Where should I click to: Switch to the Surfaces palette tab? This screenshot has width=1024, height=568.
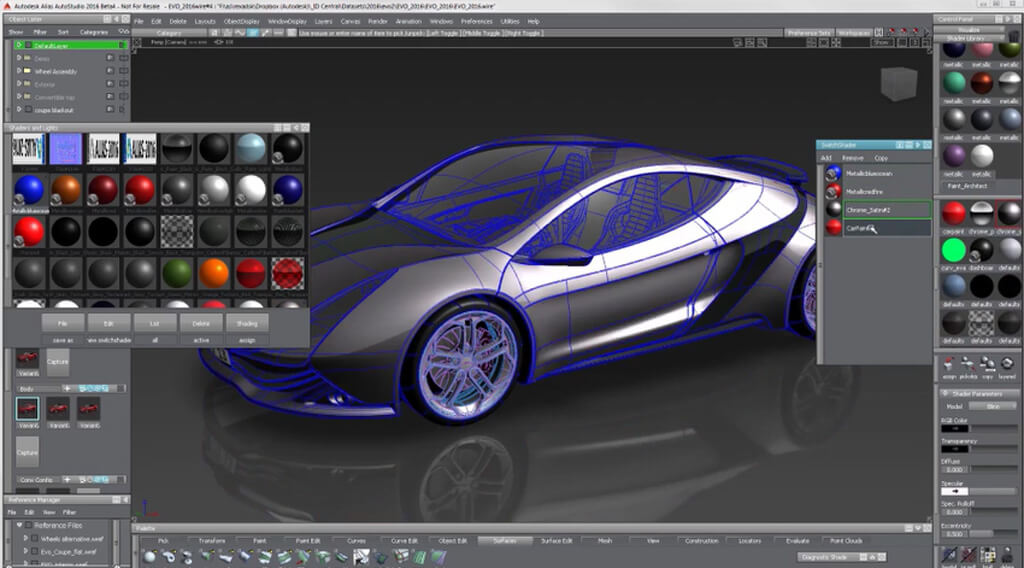[x=505, y=541]
